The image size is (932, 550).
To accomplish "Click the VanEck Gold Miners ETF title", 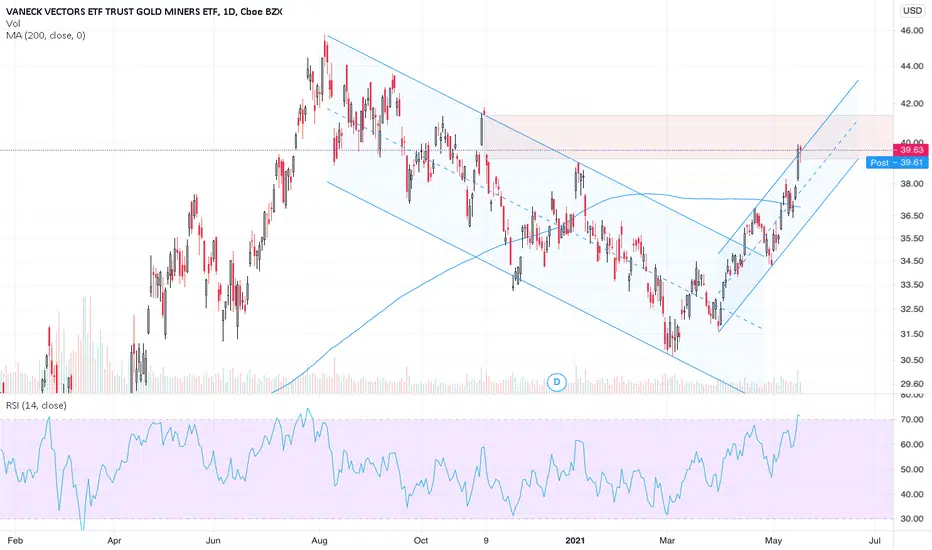I will point(144,11).
